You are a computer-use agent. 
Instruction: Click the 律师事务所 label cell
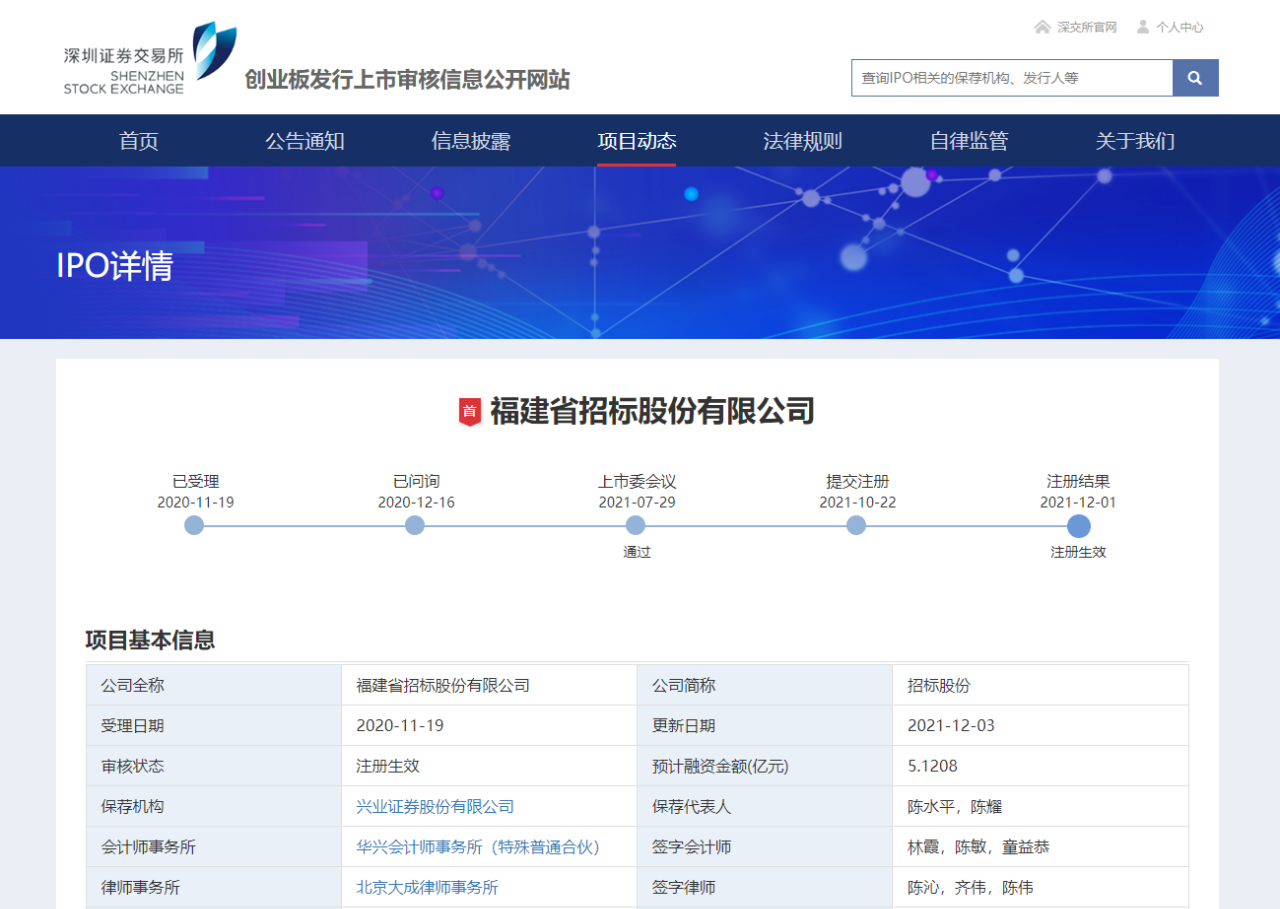[214, 887]
